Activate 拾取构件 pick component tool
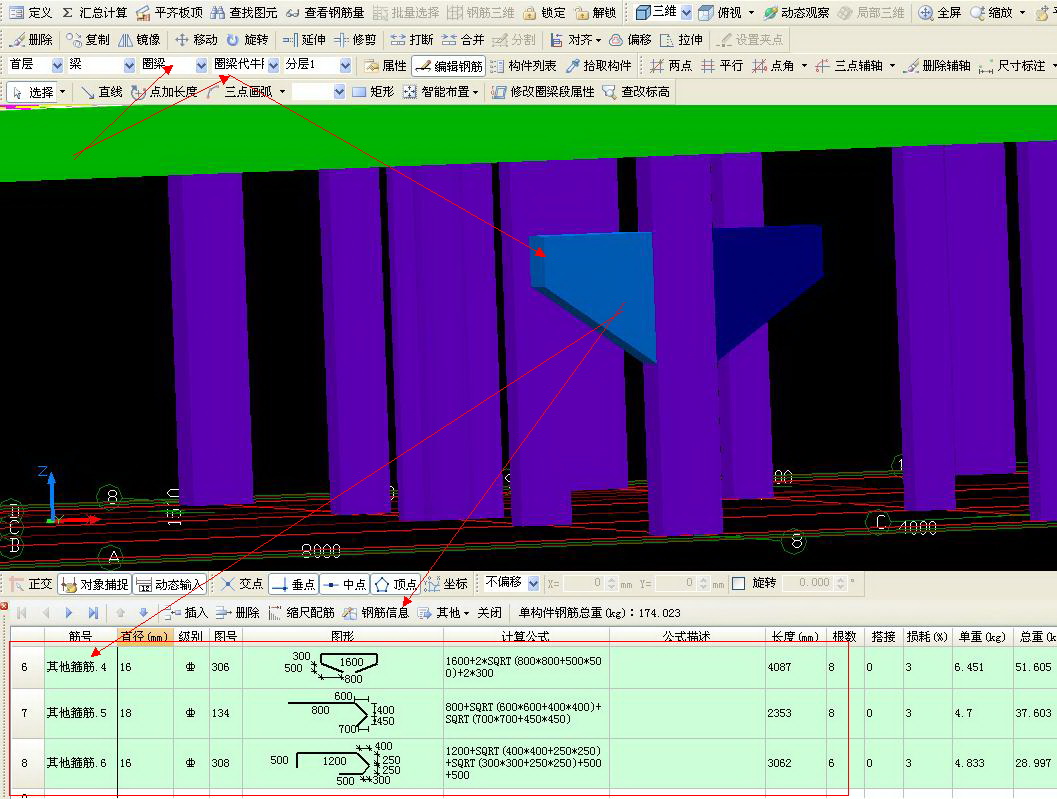The width and height of the screenshot is (1057, 799). coord(599,65)
